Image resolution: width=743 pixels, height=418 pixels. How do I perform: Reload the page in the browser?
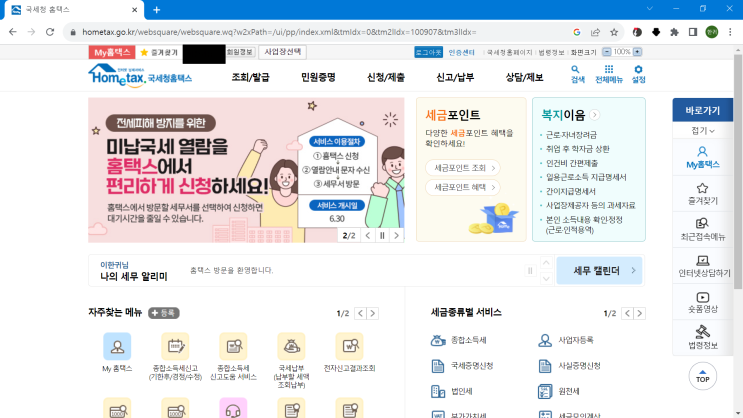[x=50, y=32]
